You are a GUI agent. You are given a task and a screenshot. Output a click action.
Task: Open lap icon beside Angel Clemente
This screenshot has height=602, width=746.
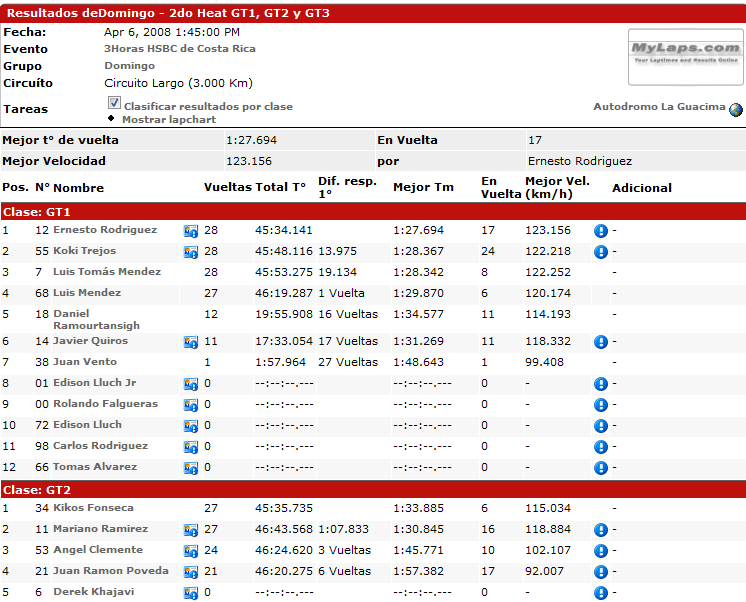[191, 551]
